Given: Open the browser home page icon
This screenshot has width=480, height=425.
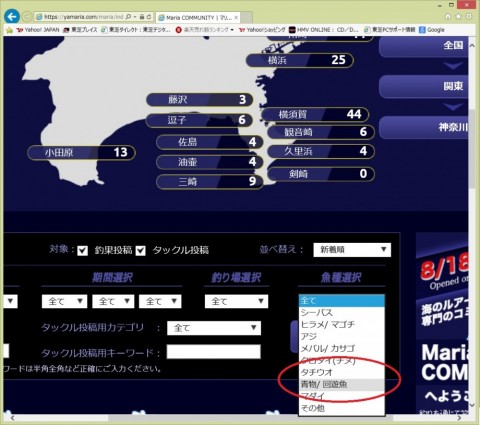Looking at the screenshot, I should coord(448,16).
